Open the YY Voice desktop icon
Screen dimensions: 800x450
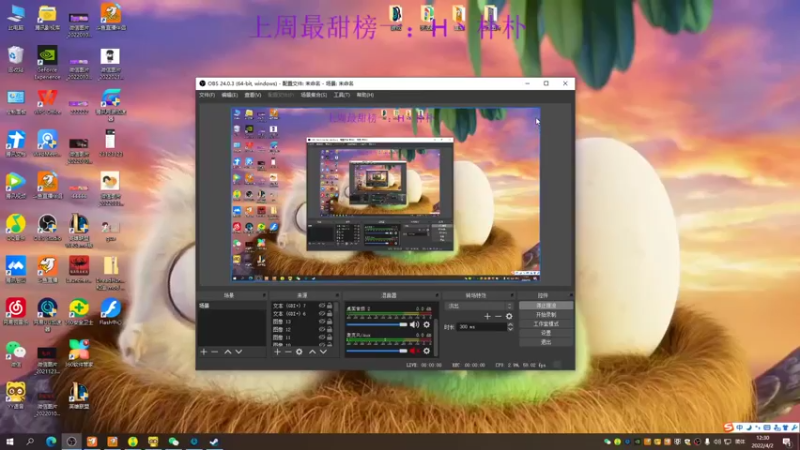click(16, 396)
